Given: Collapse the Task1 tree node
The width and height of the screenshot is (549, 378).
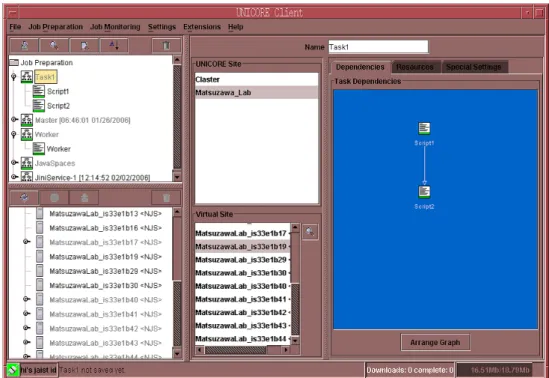Looking at the screenshot, I should pos(14,77).
